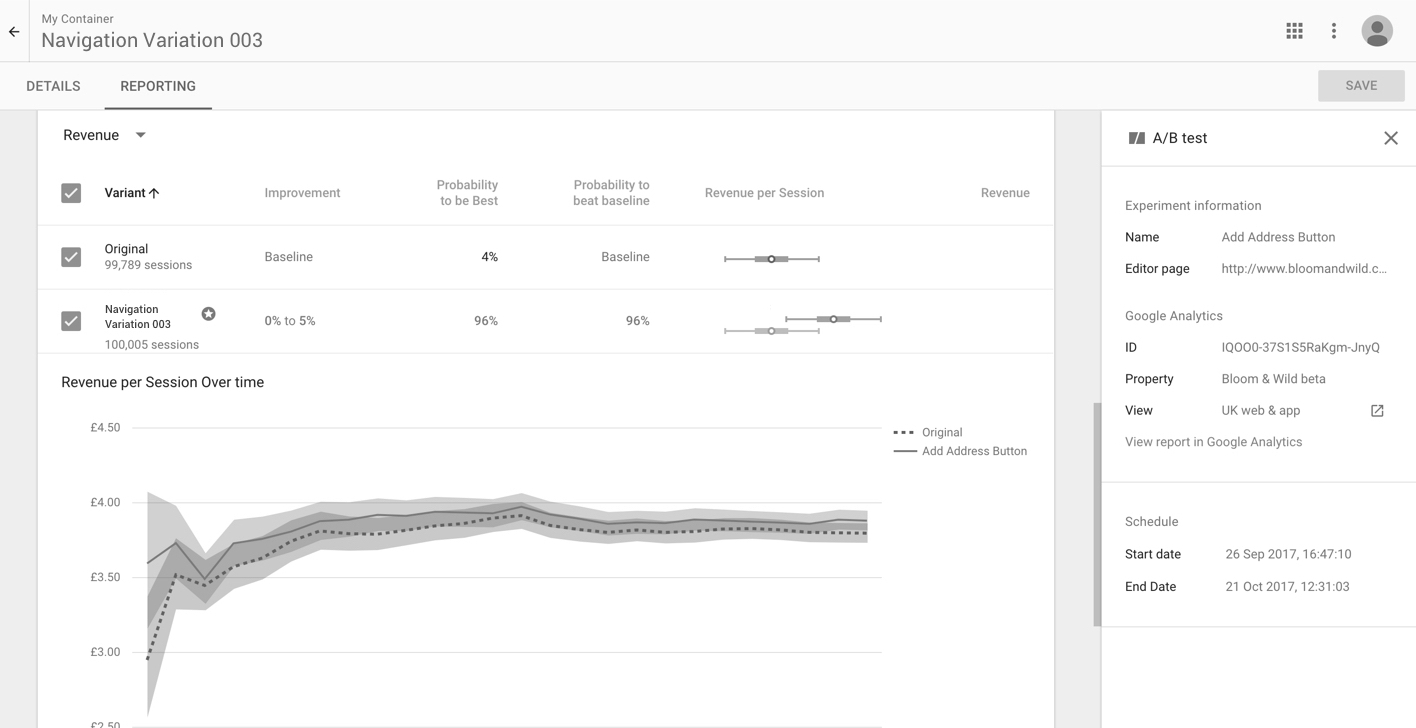
Task: Sort by Improvement column header
Action: click(x=302, y=193)
